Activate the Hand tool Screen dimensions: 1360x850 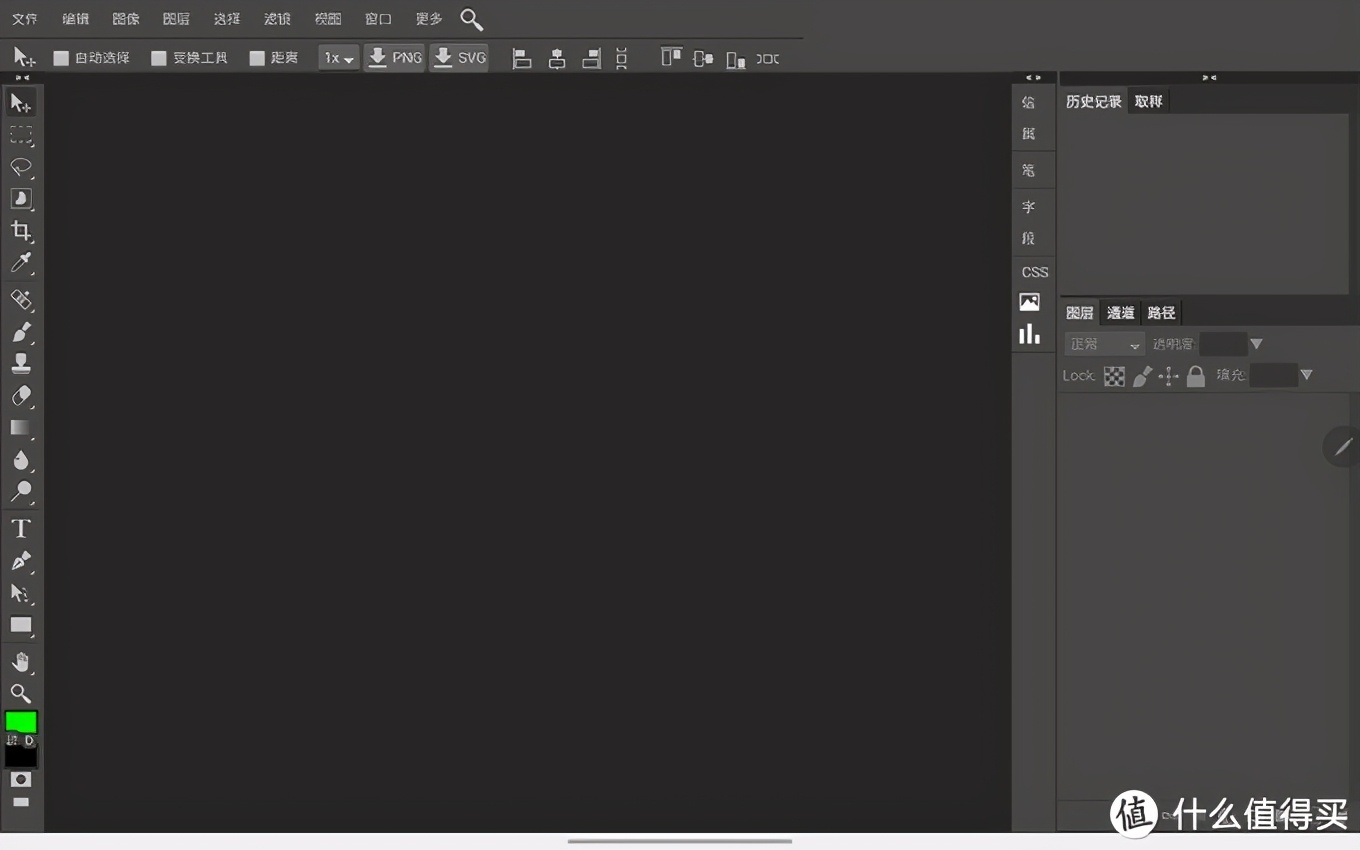point(21,661)
